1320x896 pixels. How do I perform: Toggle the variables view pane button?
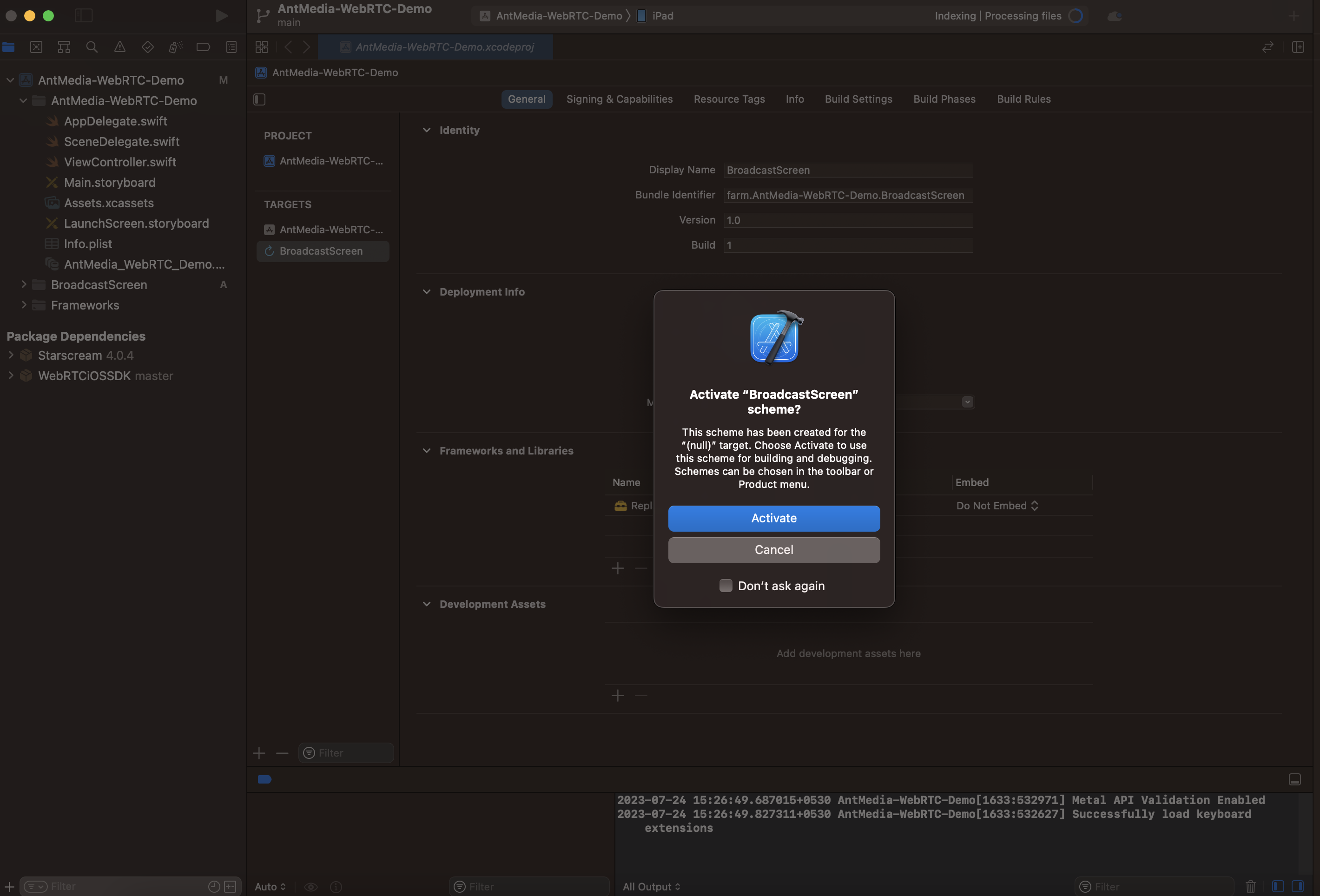(1278, 886)
